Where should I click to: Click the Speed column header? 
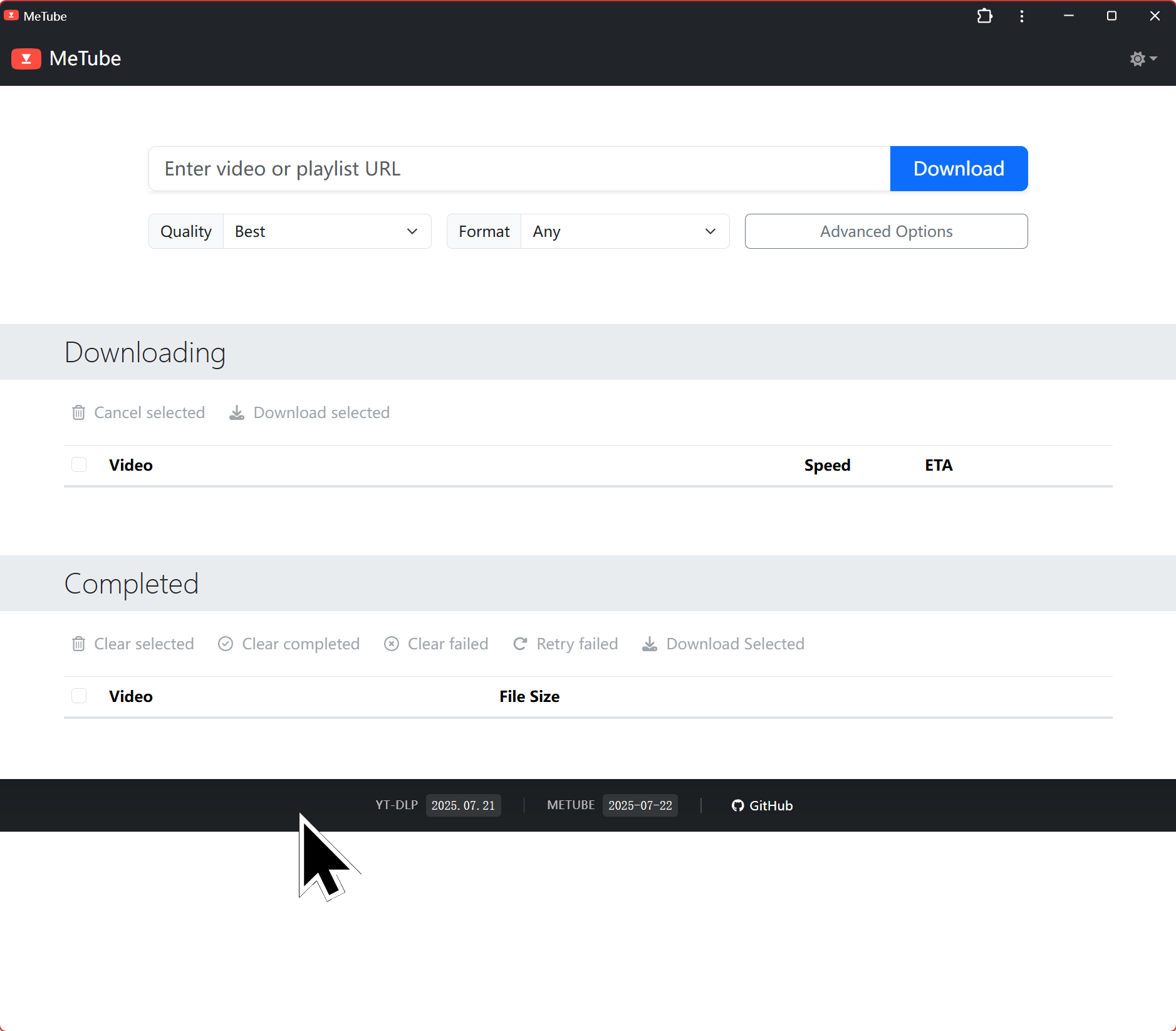click(x=827, y=465)
